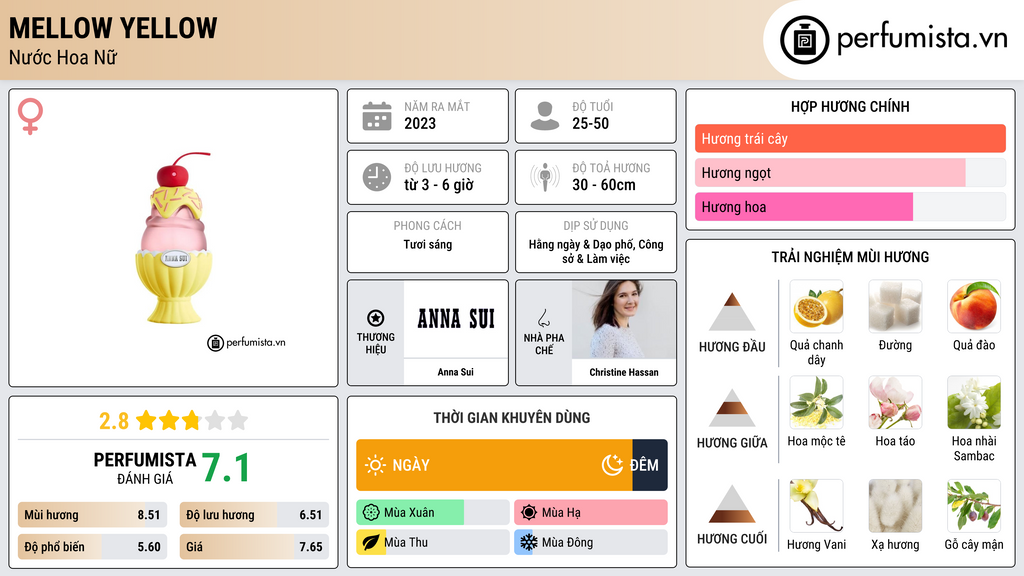Click the Hợp hương chính heading
This screenshot has width=1024, height=576.
click(x=850, y=106)
